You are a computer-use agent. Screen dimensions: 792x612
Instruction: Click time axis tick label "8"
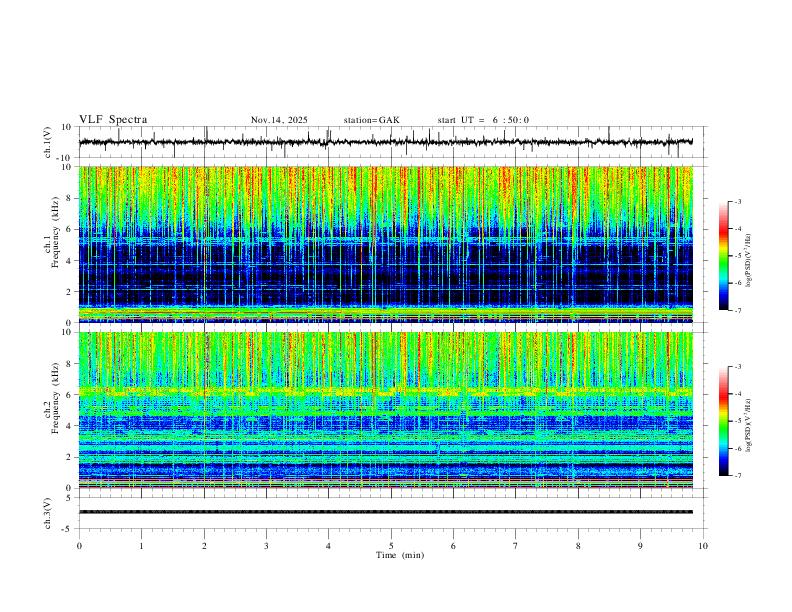[578, 546]
